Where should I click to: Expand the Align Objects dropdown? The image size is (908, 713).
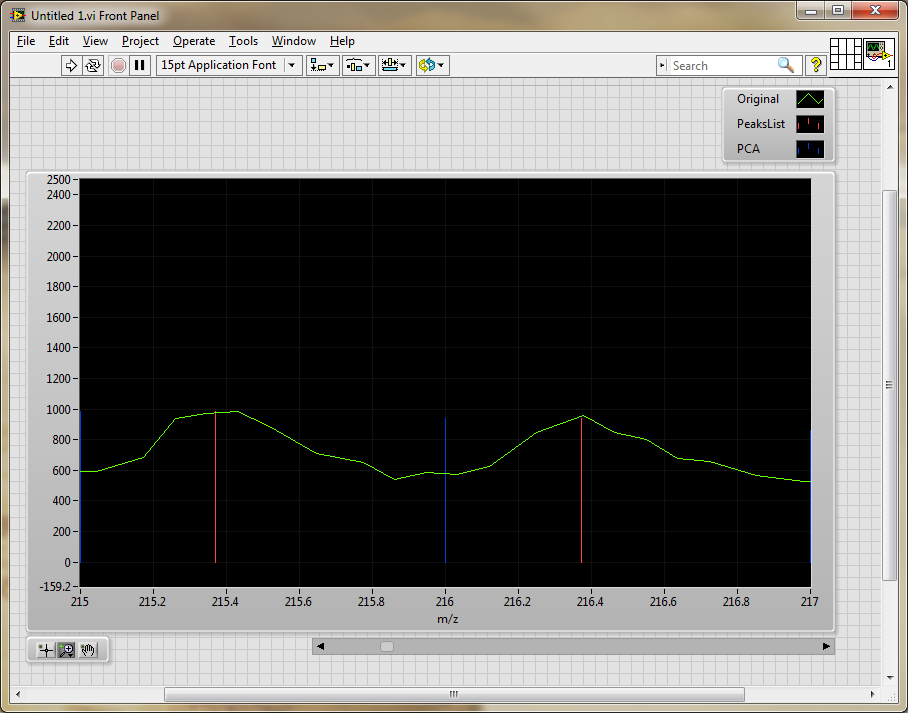(322, 65)
